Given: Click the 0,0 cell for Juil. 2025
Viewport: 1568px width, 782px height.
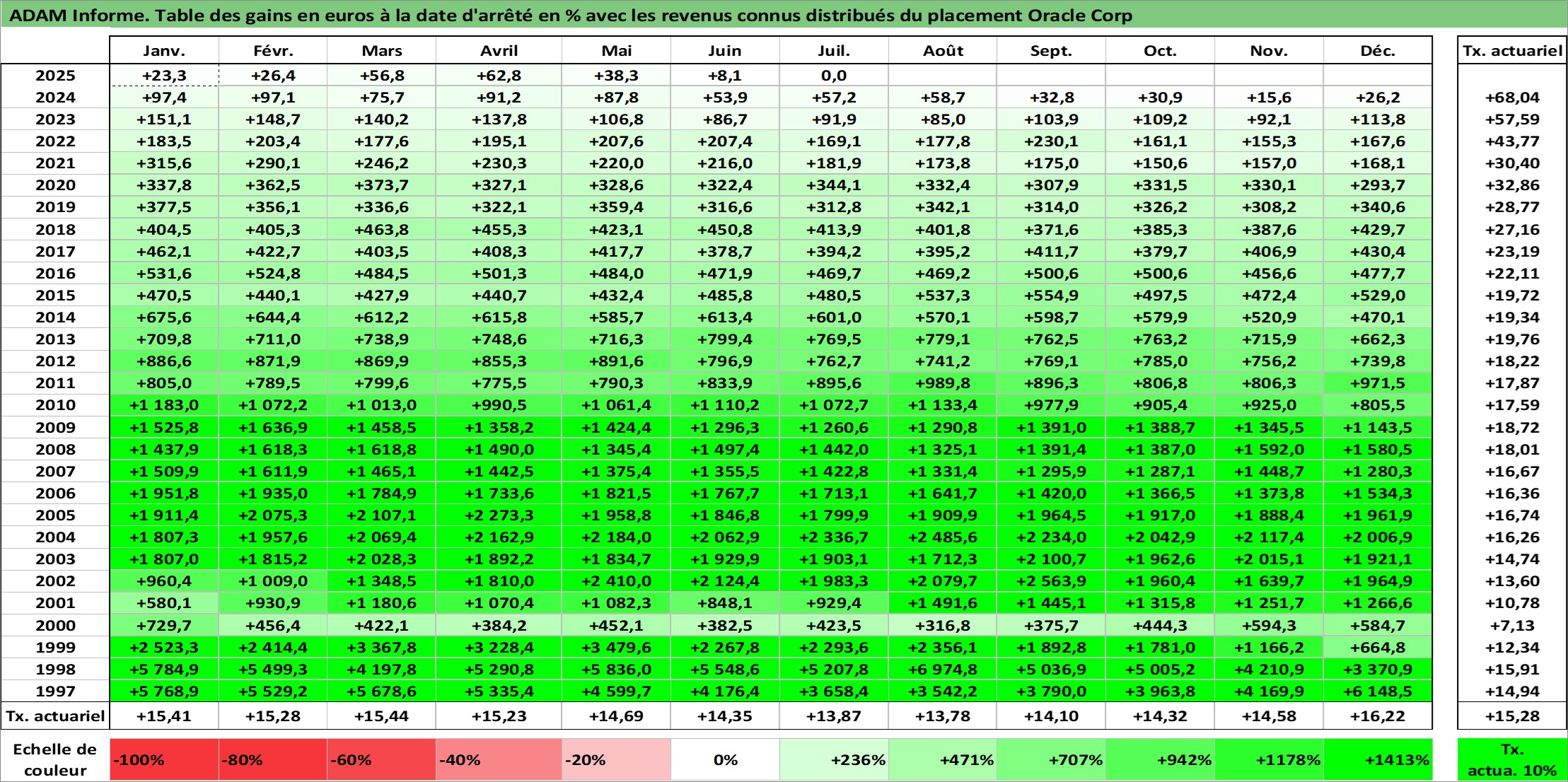Looking at the screenshot, I should pyautogui.click(x=834, y=76).
